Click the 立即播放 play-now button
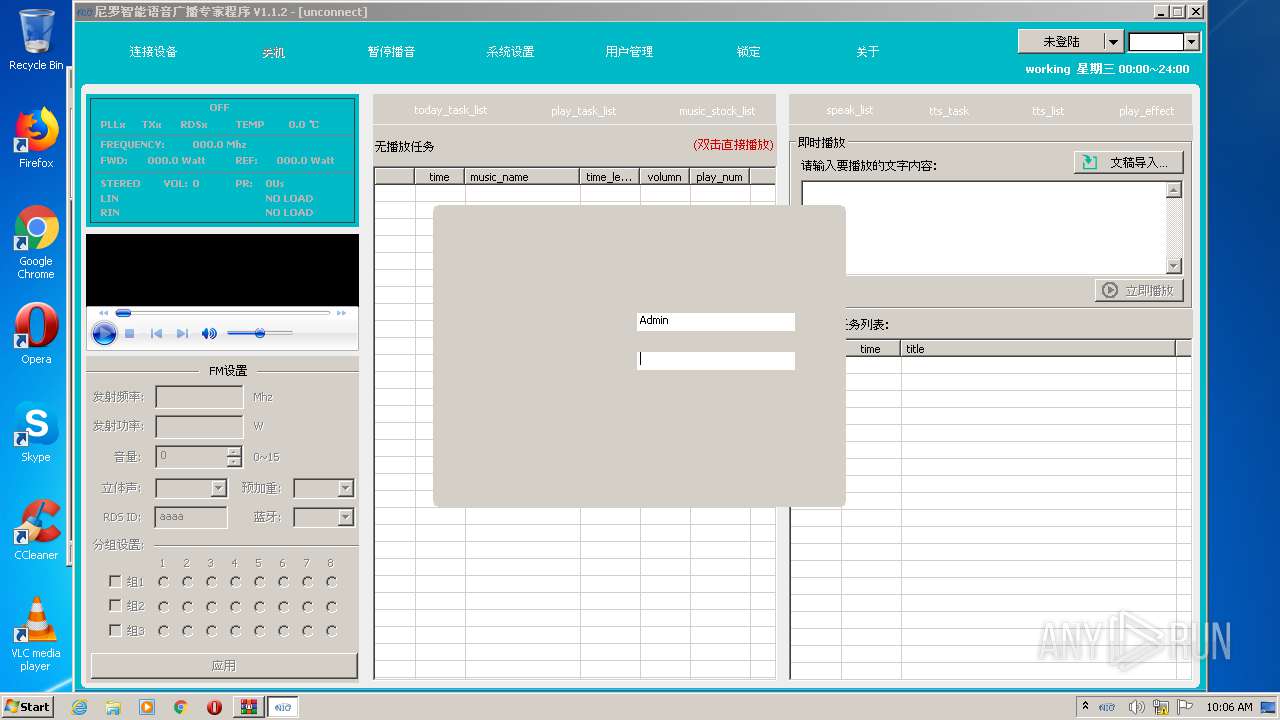The image size is (1280, 720). (x=1140, y=290)
